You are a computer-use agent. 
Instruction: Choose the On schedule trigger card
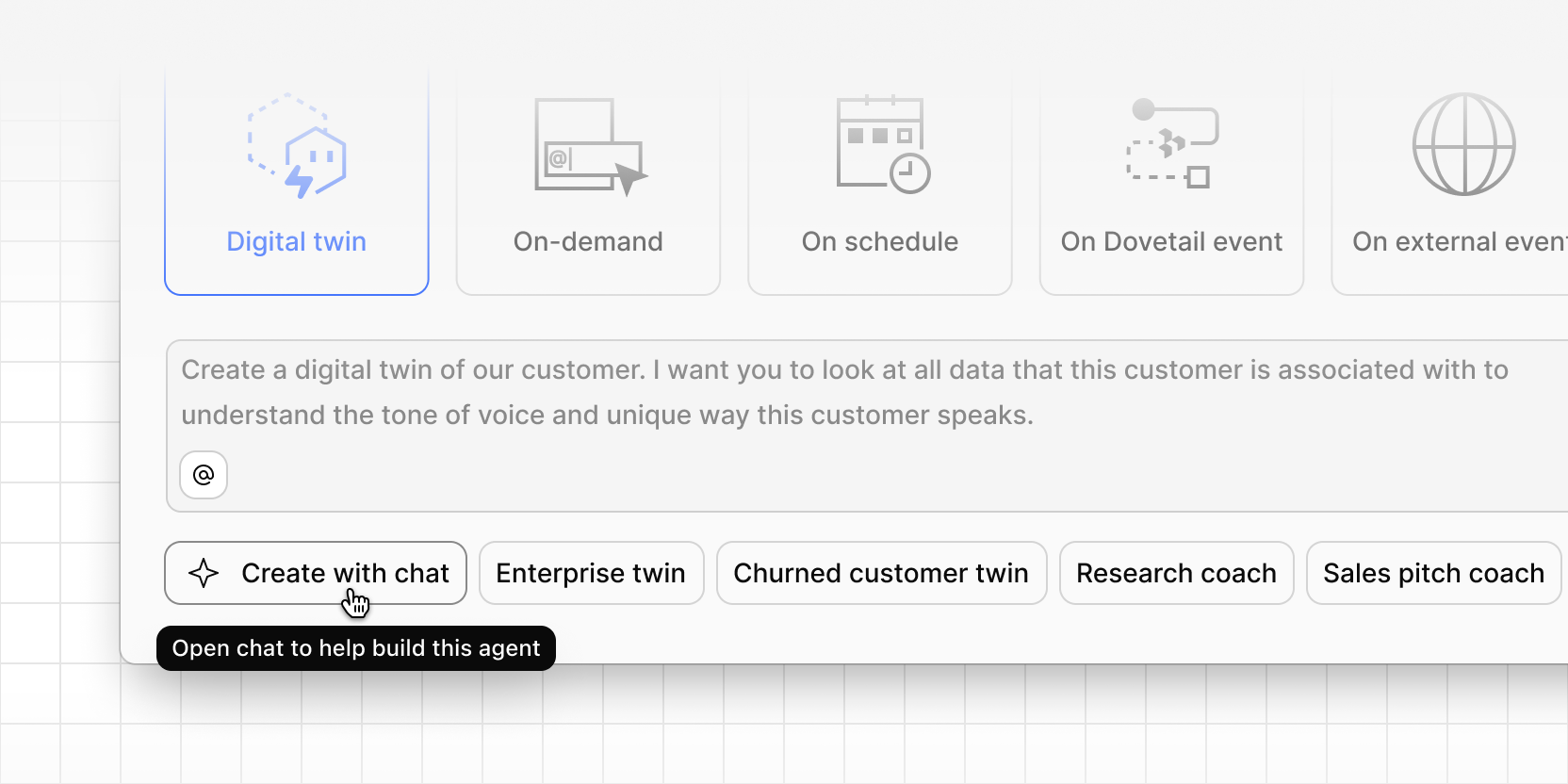click(x=880, y=182)
